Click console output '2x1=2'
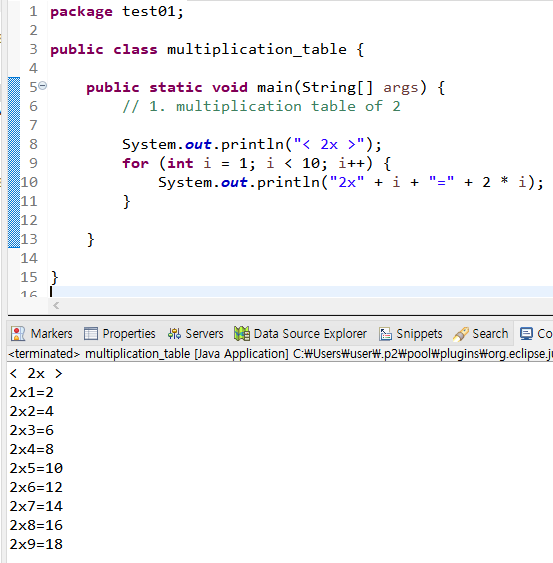The width and height of the screenshot is (553, 563). click(32, 392)
